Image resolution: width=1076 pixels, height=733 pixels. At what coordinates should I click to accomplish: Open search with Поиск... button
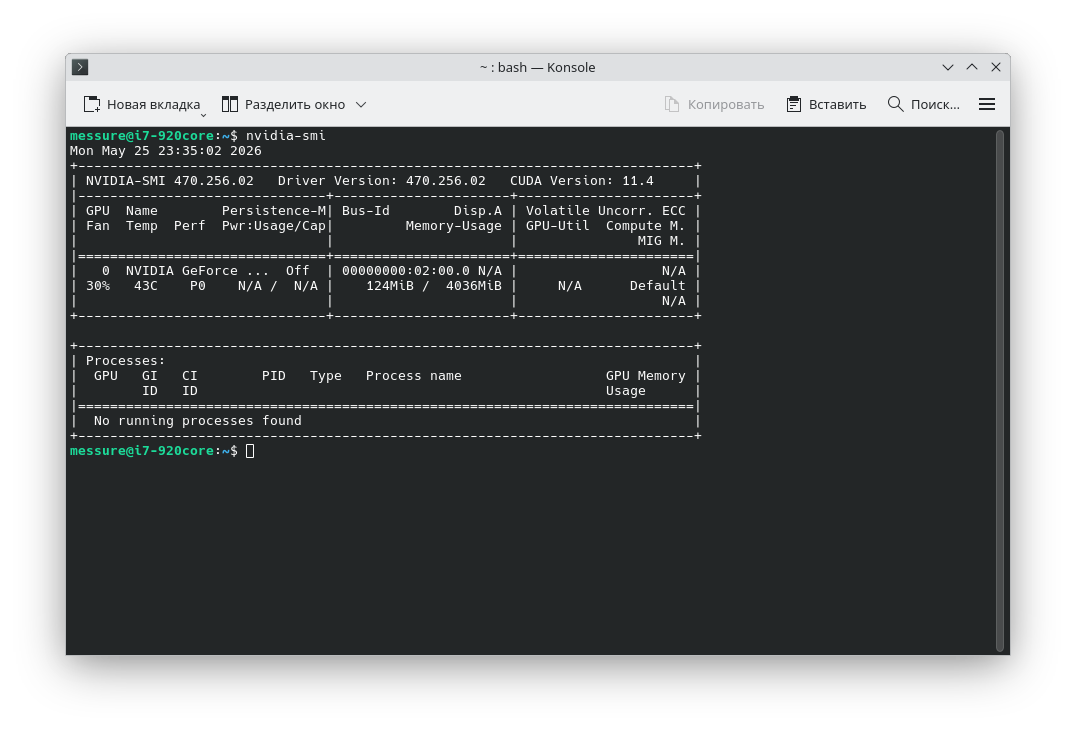[x=924, y=104]
